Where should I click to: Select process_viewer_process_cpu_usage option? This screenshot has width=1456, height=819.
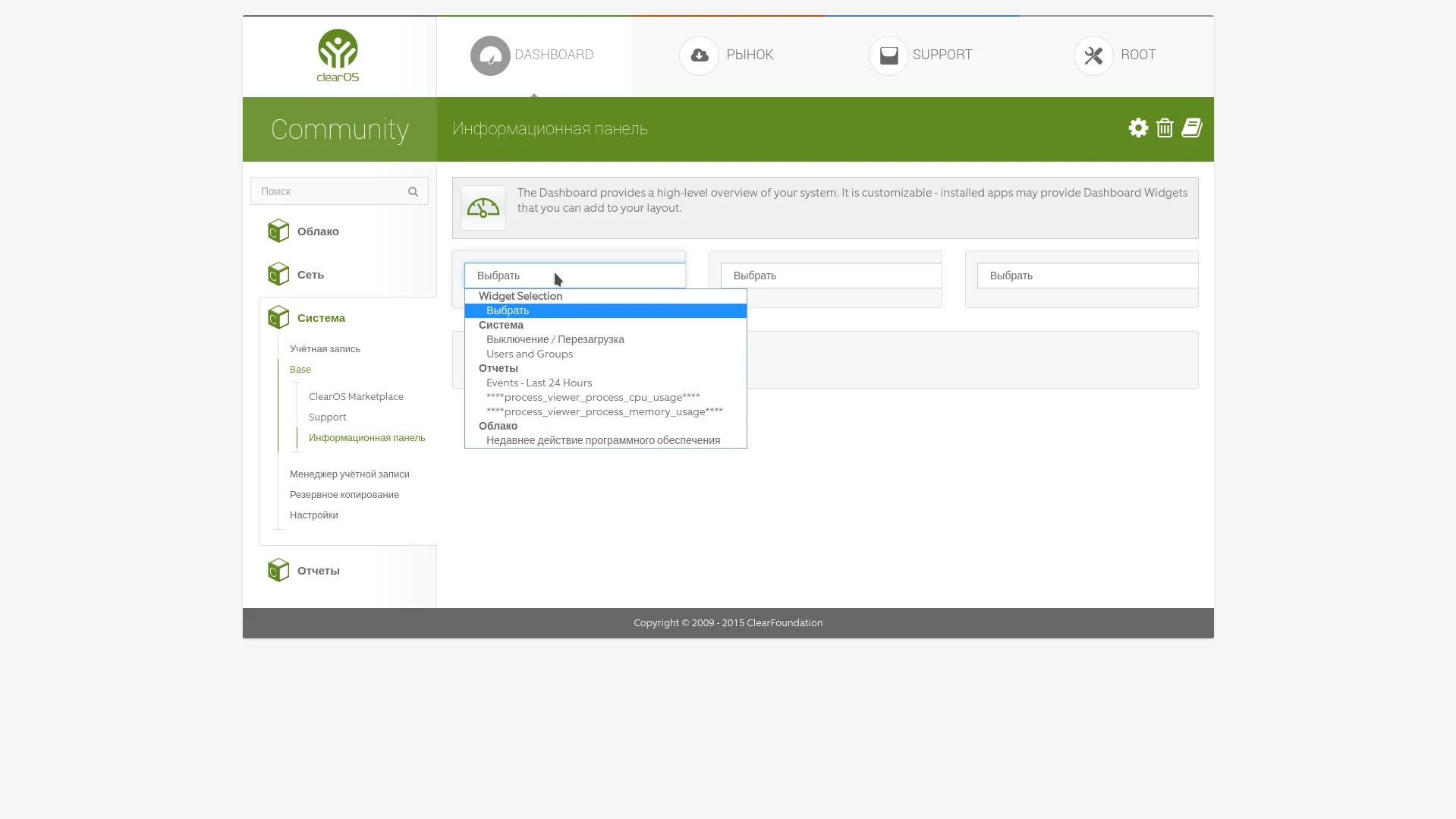point(605,397)
